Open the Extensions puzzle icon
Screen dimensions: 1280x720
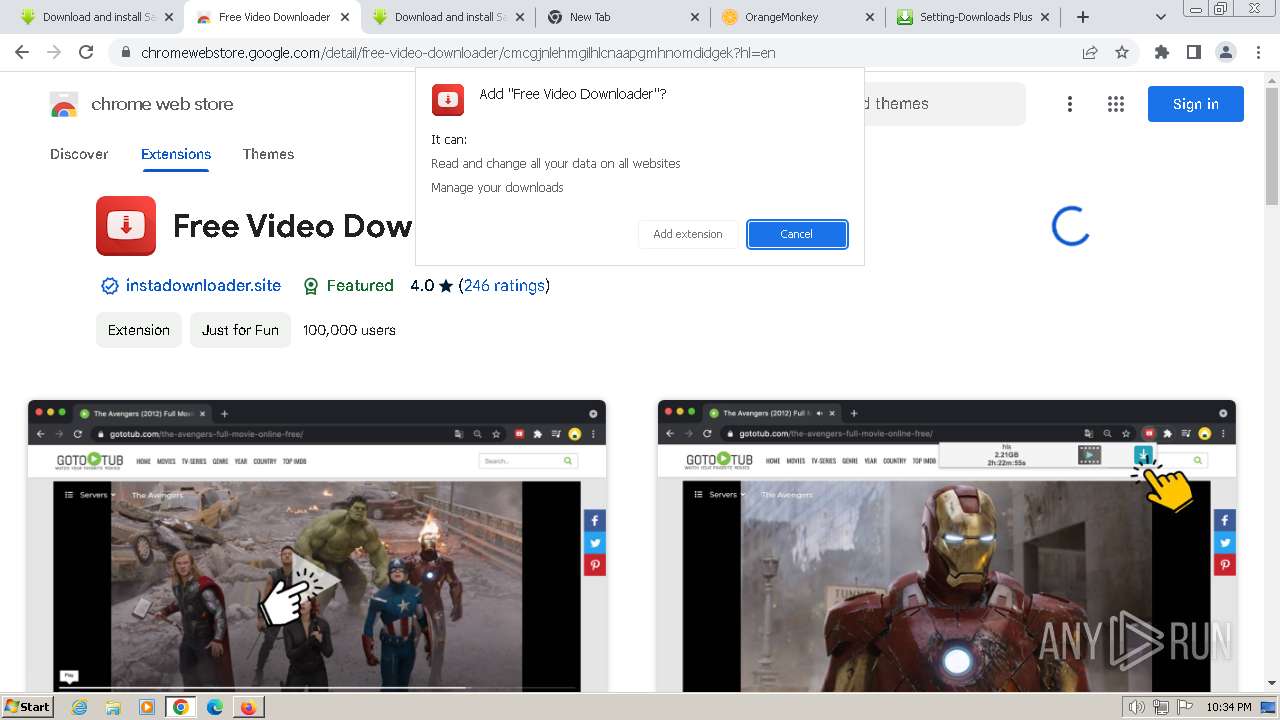click(1161, 52)
